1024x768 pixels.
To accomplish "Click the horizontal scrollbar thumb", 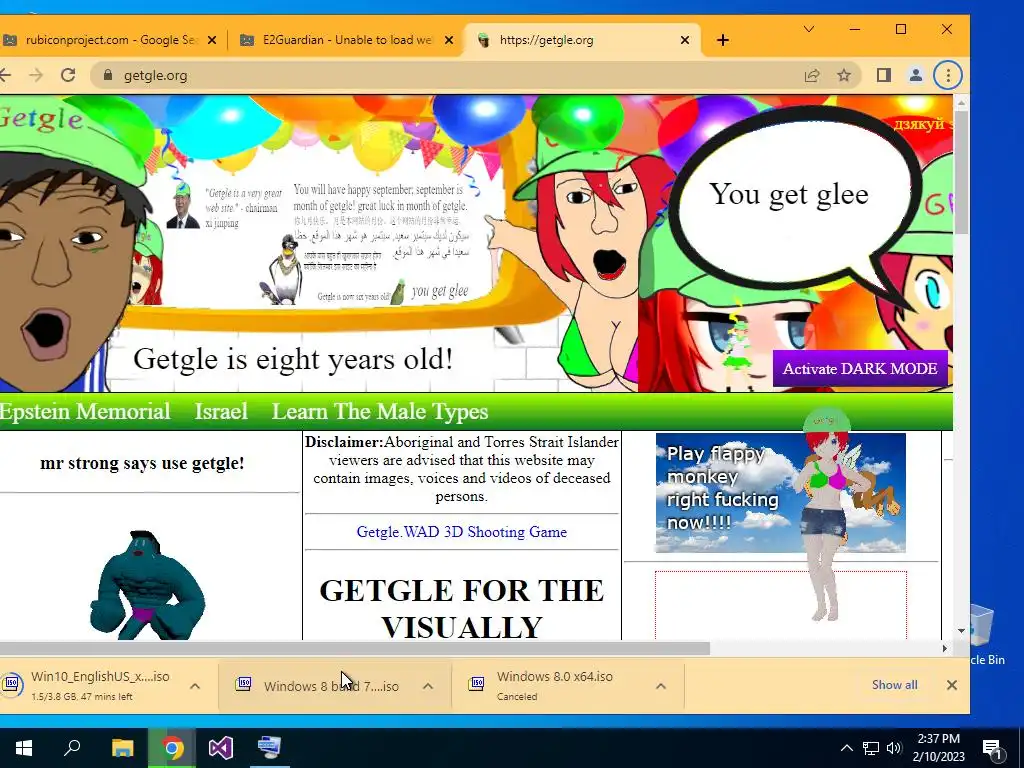I will 355,648.
